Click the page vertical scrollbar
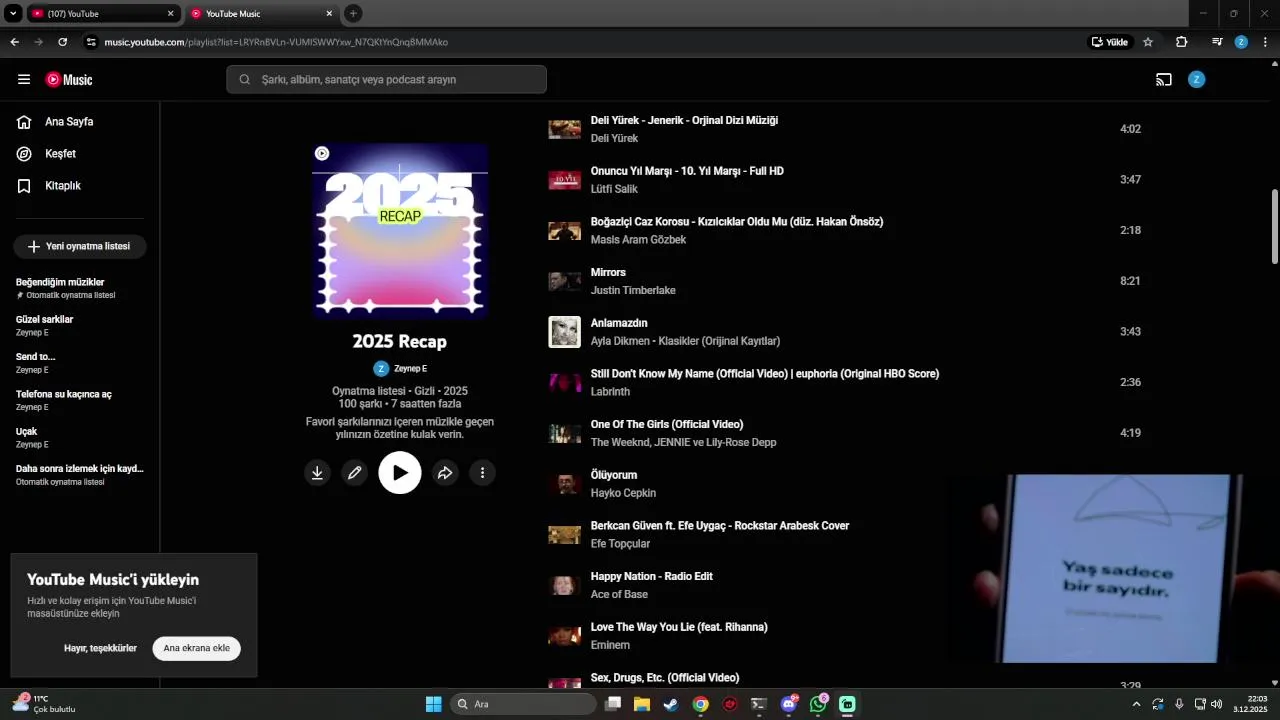 click(x=1274, y=225)
